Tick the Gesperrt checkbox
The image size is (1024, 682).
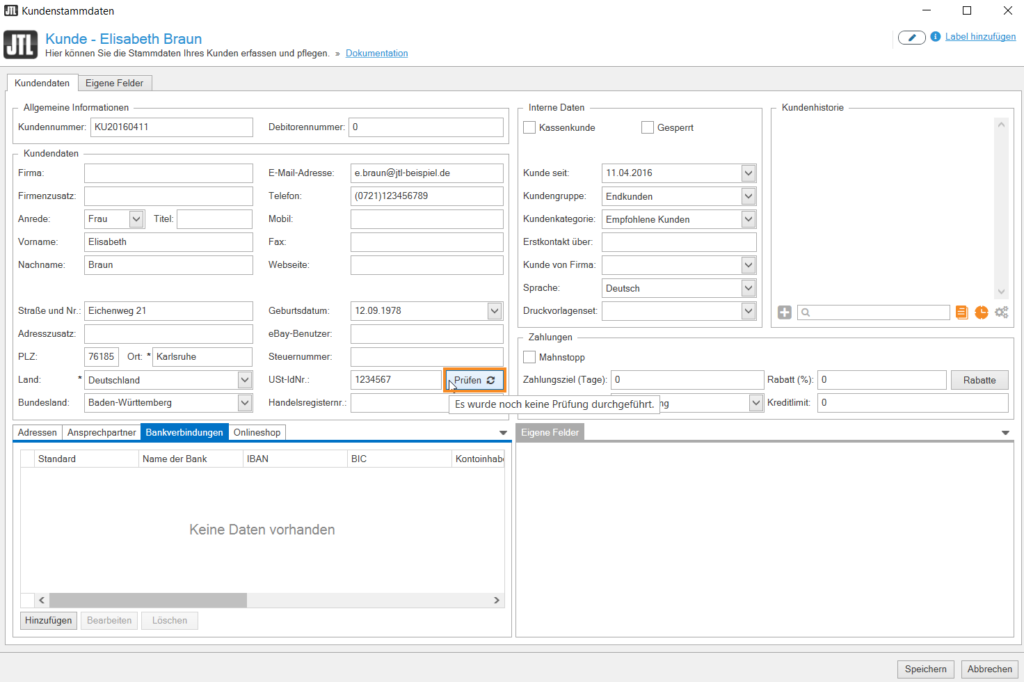647,127
